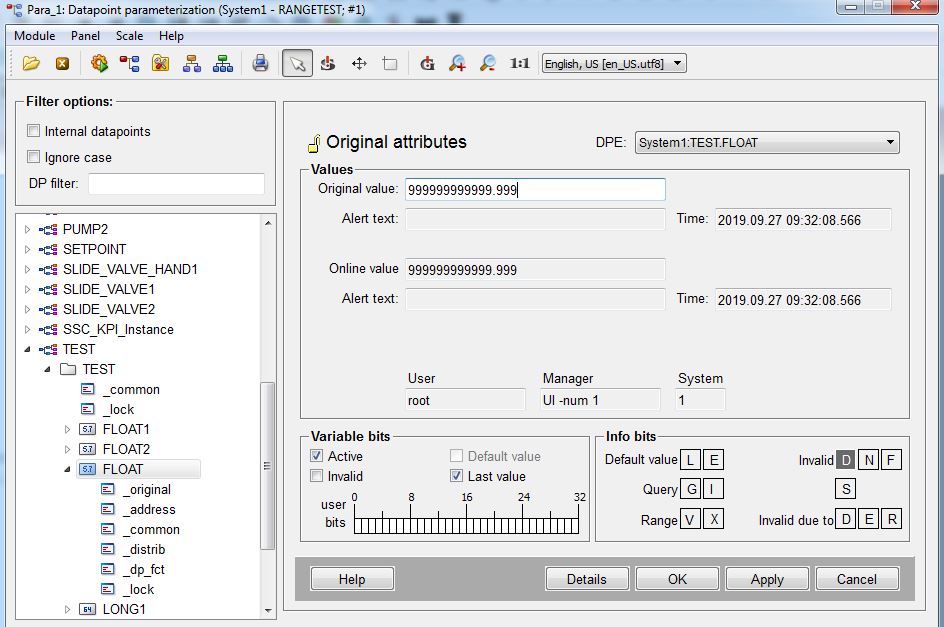The image size is (944, 627).
Task: Click the Details button
Action: pyautogui.click(x=586, y=579)
